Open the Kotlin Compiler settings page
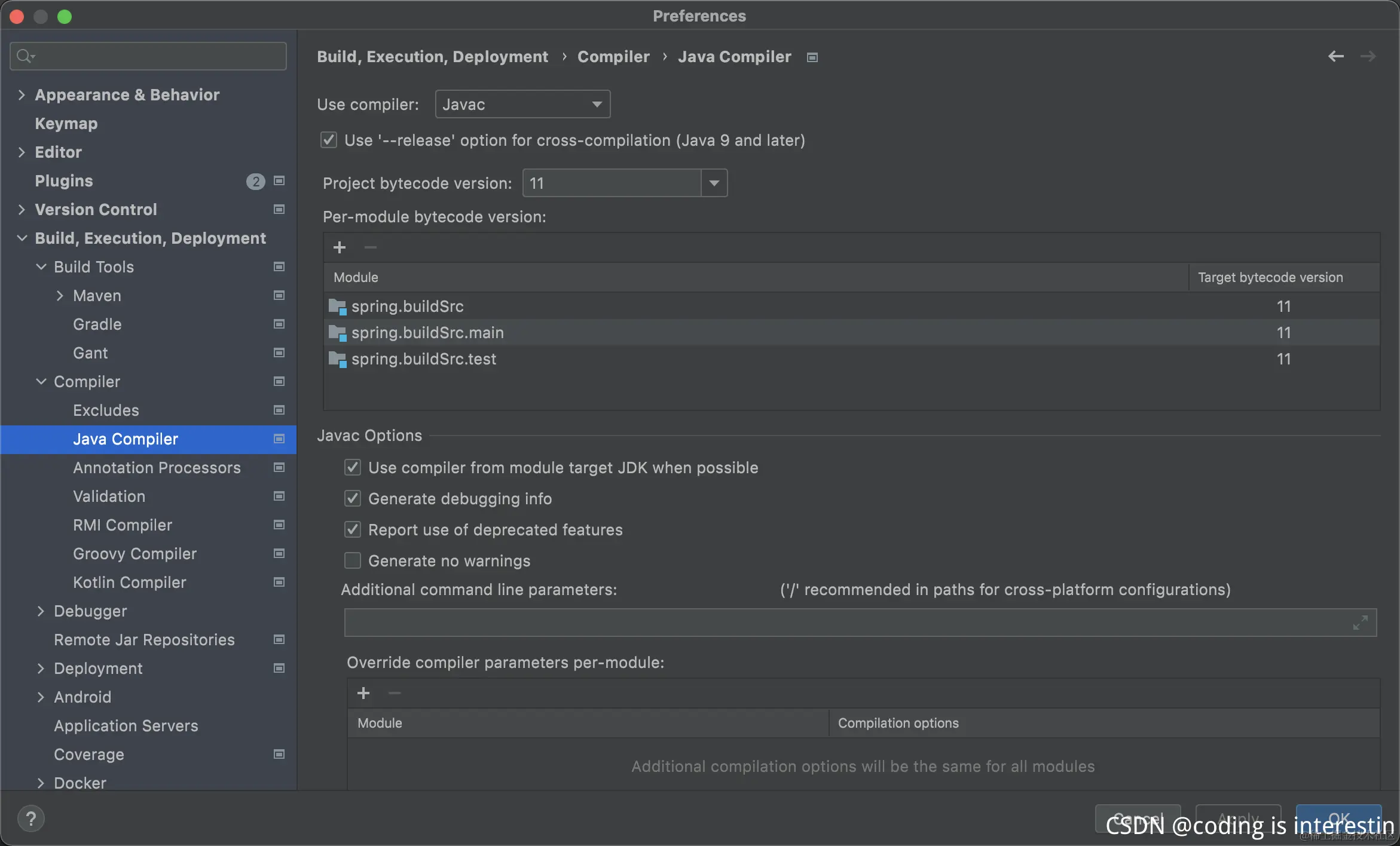 point(129,582)
